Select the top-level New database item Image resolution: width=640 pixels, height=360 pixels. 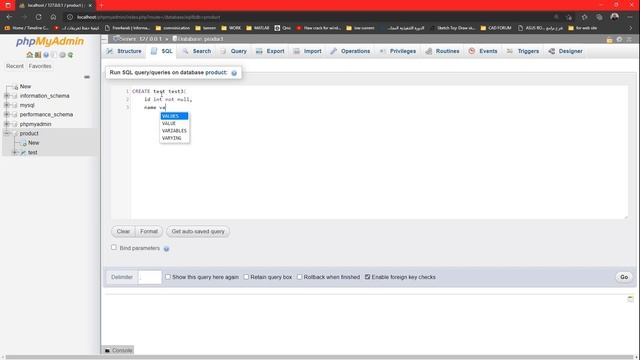(25, 87)
